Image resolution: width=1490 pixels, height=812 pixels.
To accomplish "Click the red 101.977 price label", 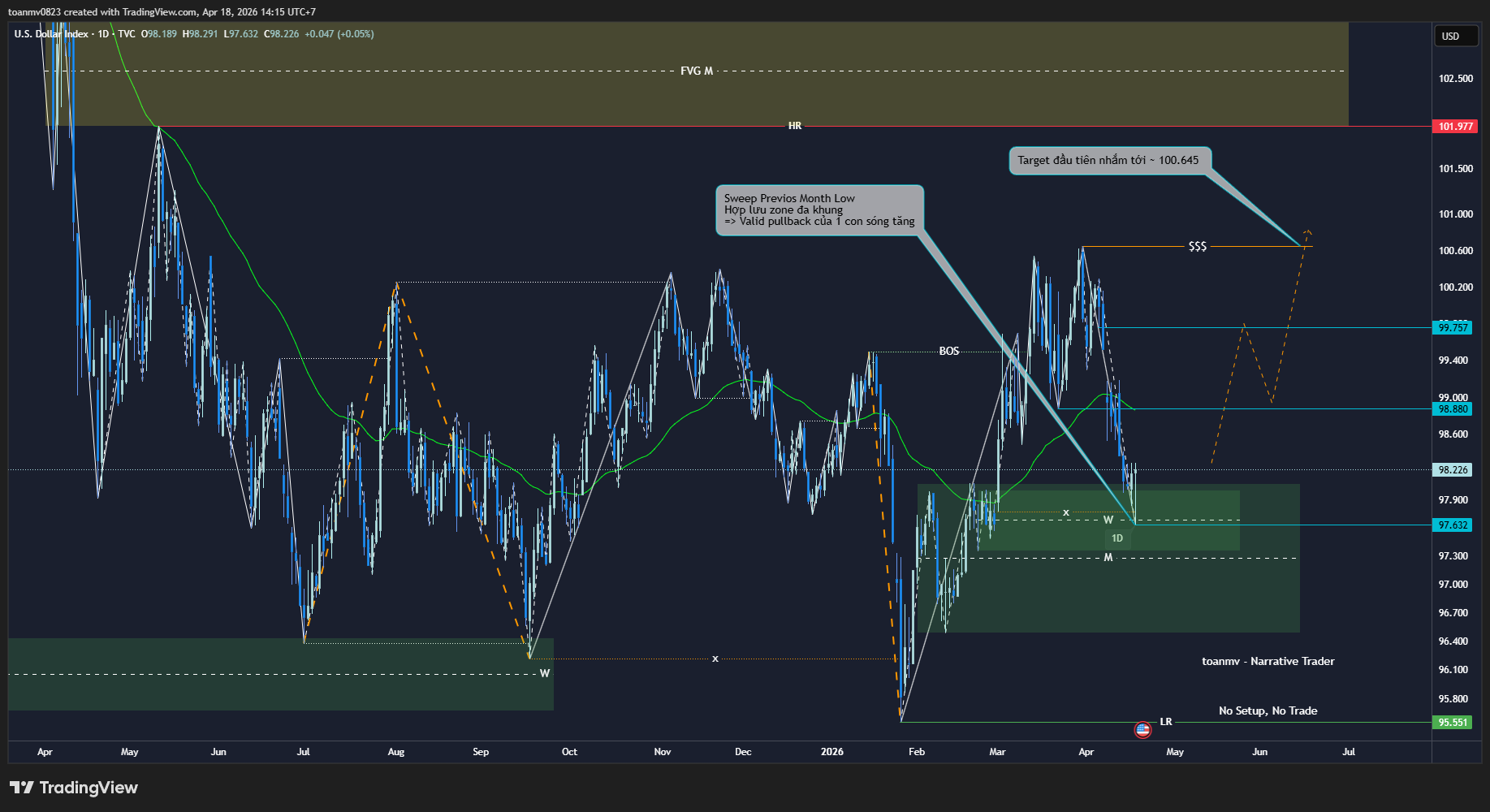I will click(x=1455, y=126).
